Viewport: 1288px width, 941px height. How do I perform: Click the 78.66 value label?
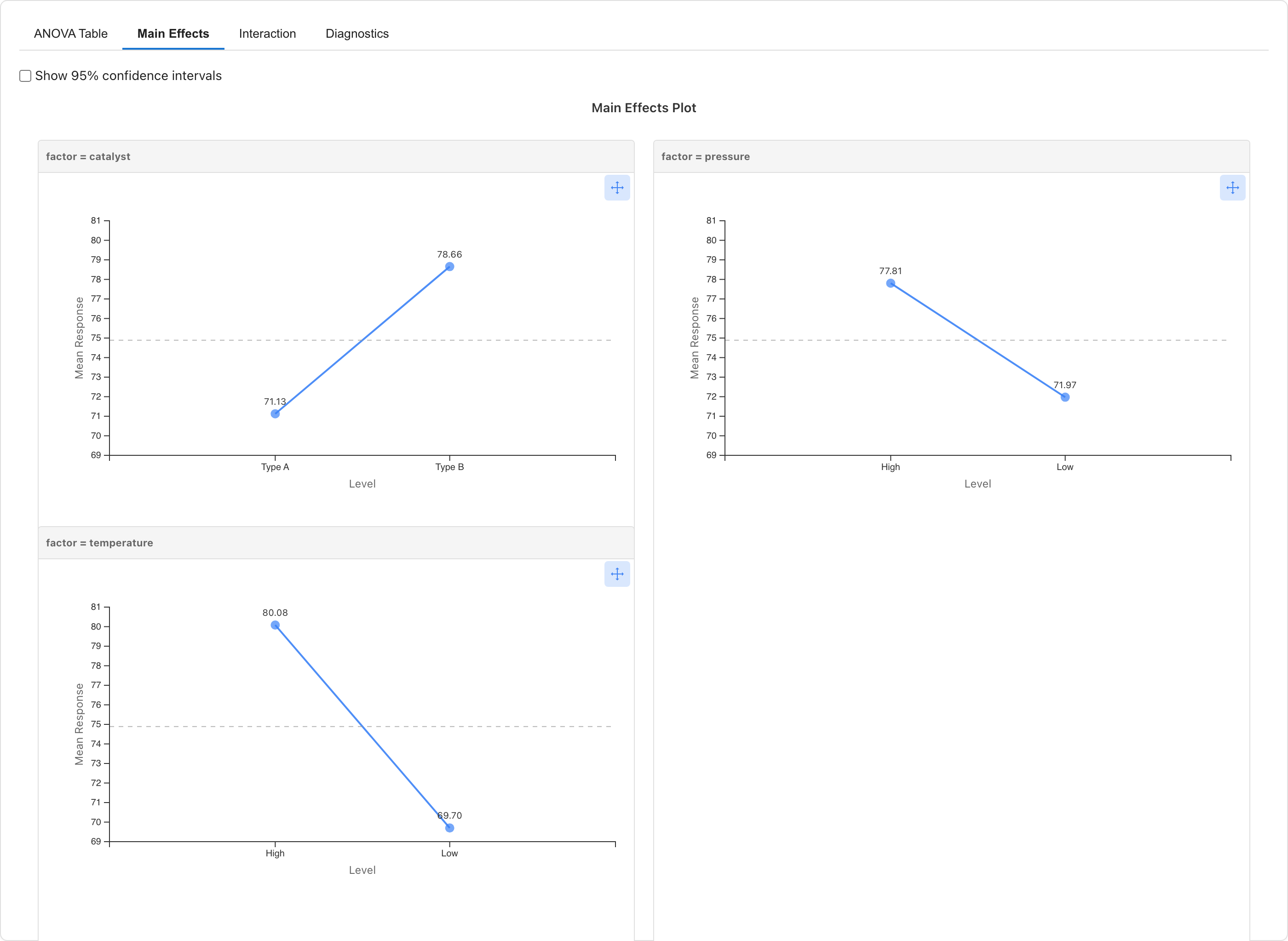[449, 255]
